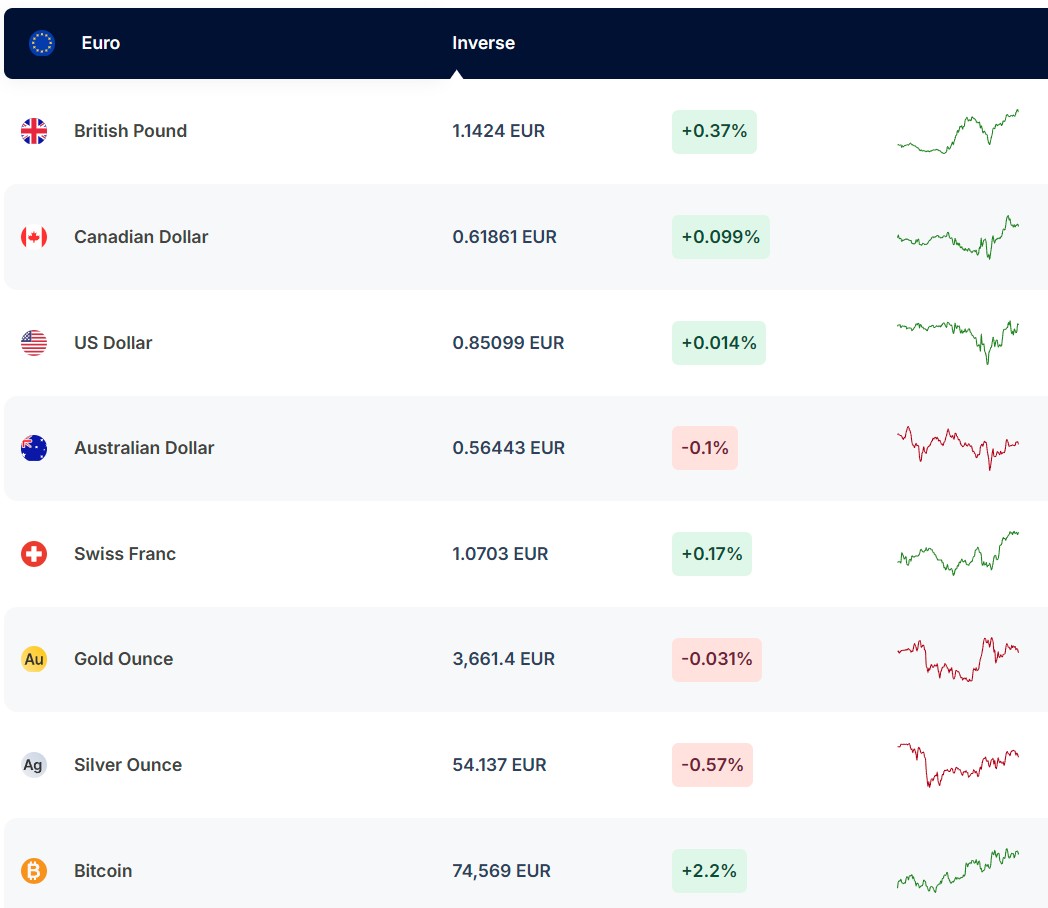Click the Silver Ounce Ag icon
1048x908 pixels.
click(34, 765)
